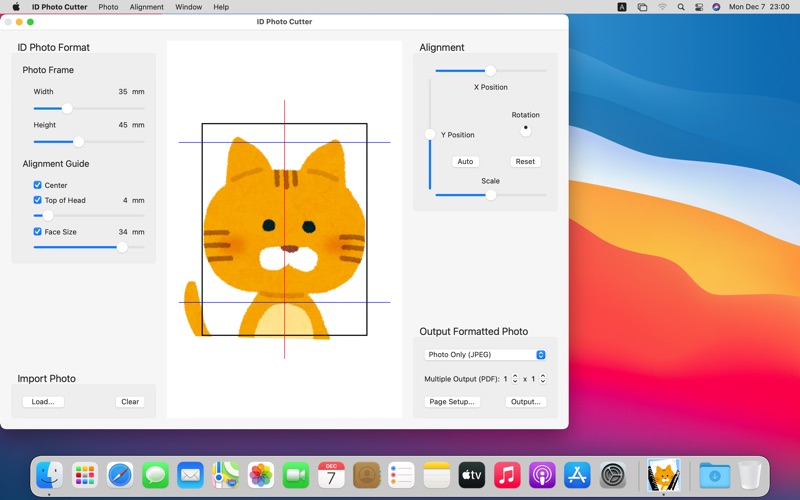Image resolution: width=800 pixels, height=500 pixels.
Task: Open the Alignment menu
Action: point(146,7)
